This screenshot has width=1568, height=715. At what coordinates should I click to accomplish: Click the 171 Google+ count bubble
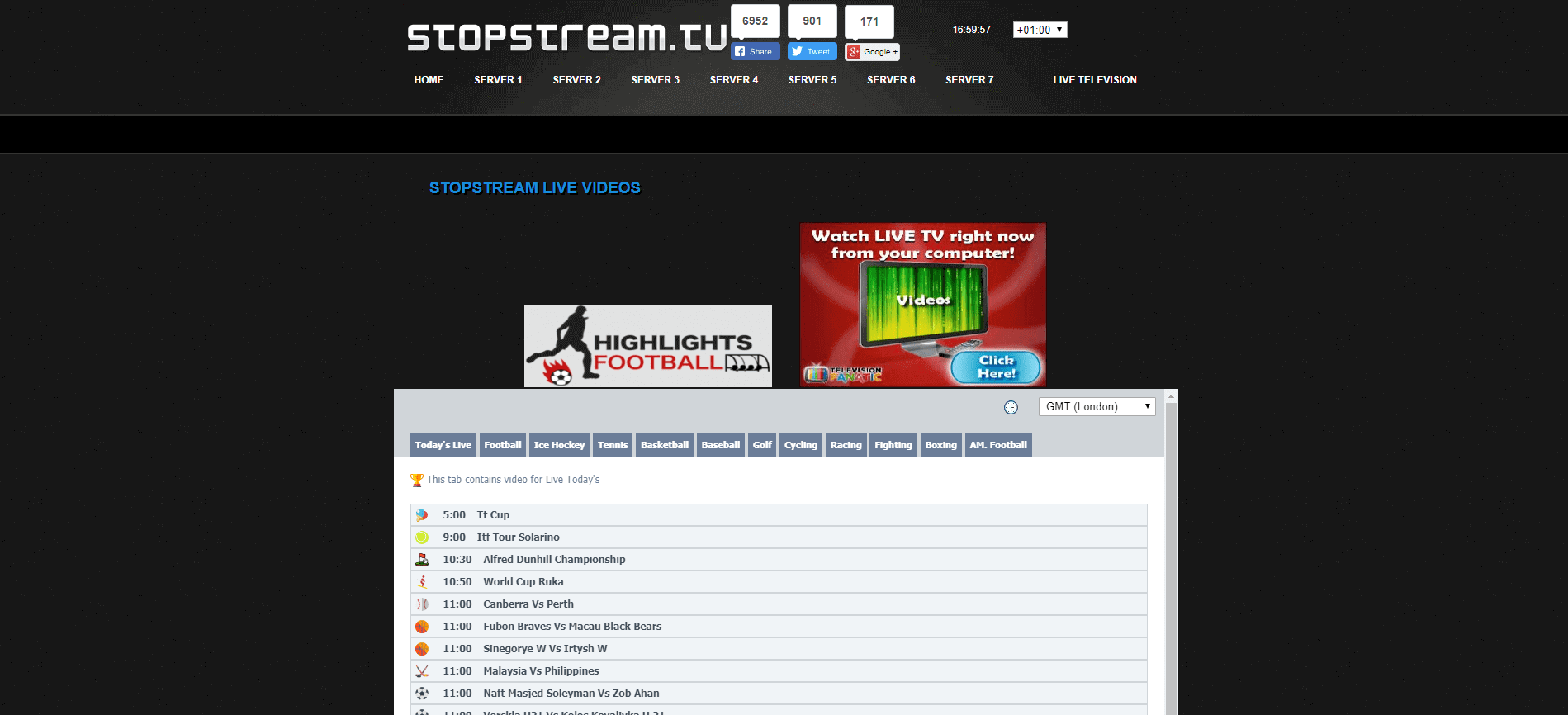coord(869,21)
